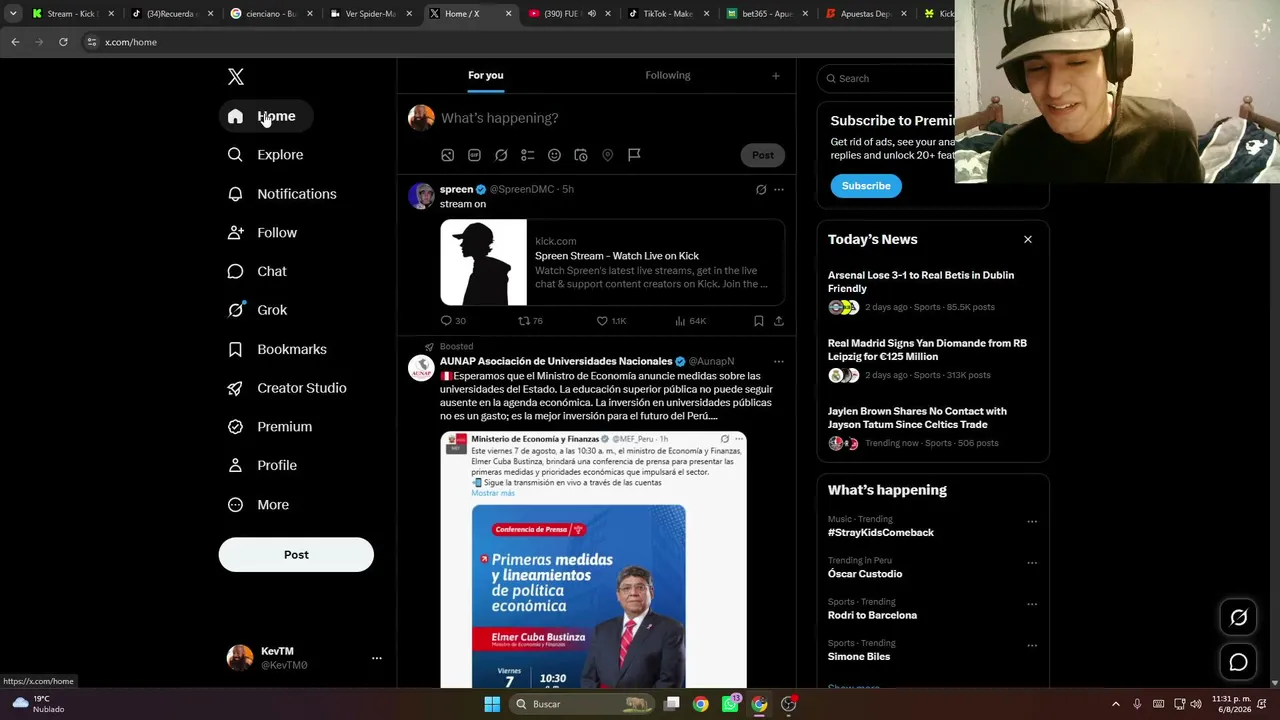Open more options on the AUNAP post
The height and width of the screenshot is (720, 1280).
(x=779, y=362)
